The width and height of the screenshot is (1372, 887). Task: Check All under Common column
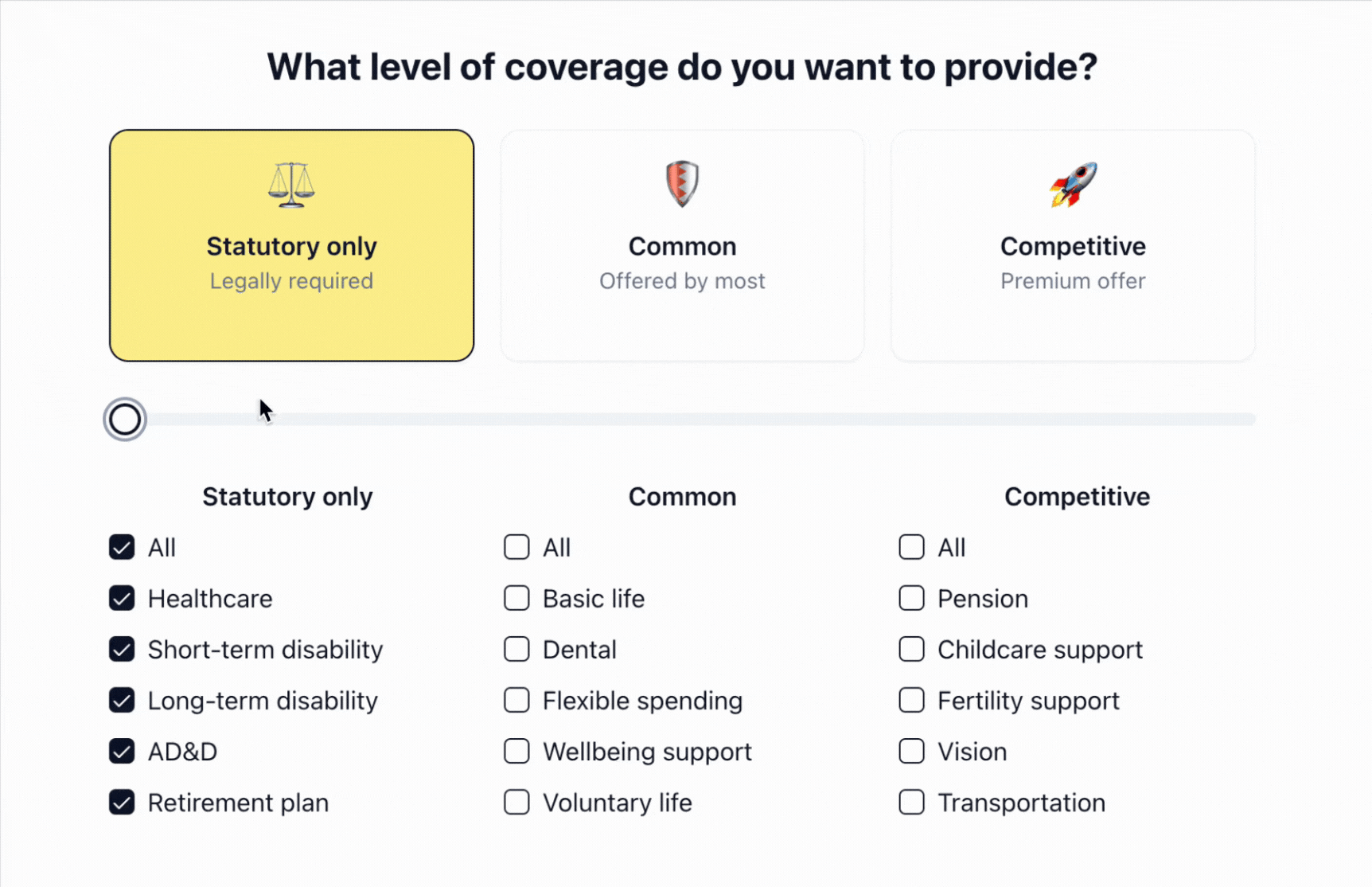[x=516, y=548]
